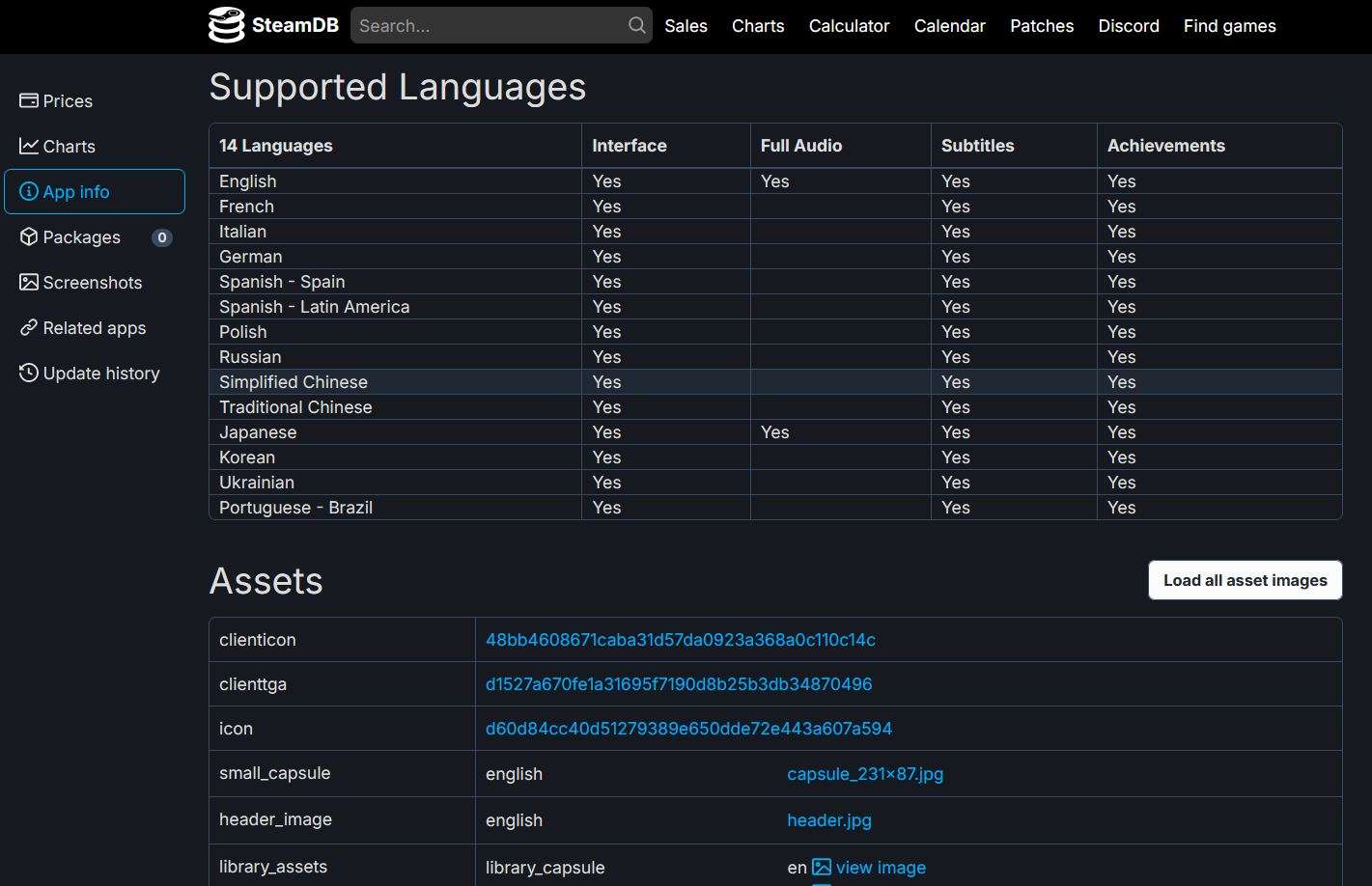Open Calendar in the top navigation
The height and width of the screenshot is (886, 1372).
[950, 26]
